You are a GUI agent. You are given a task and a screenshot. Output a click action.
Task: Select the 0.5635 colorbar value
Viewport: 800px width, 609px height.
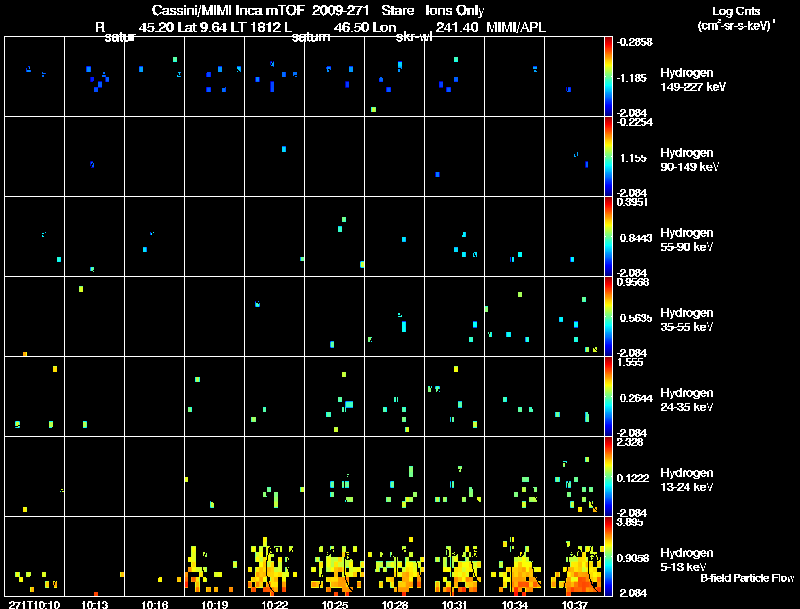point(636,318)
